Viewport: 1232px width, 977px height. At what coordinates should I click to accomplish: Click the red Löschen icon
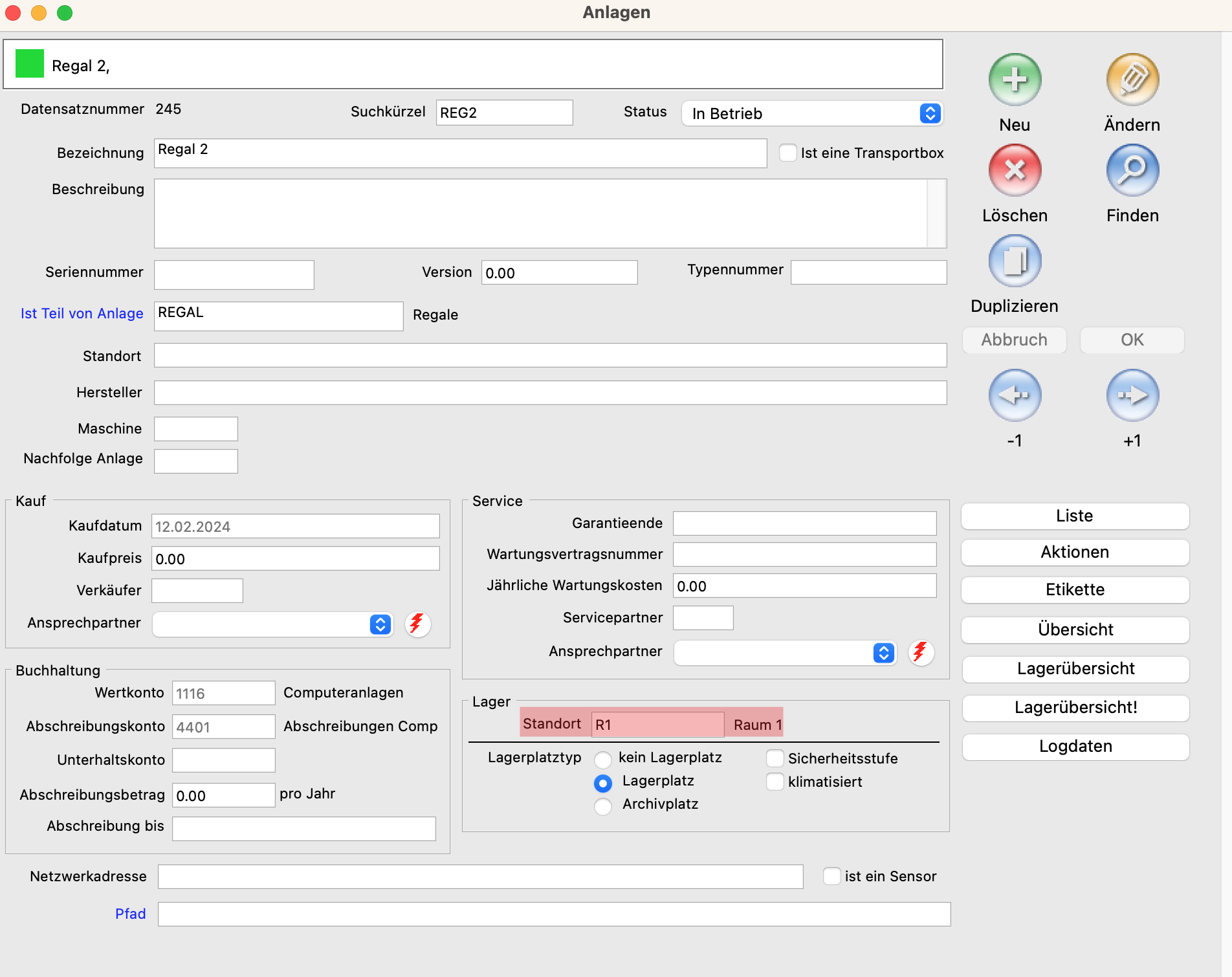pyautogui.click(x=1014, y=171)
